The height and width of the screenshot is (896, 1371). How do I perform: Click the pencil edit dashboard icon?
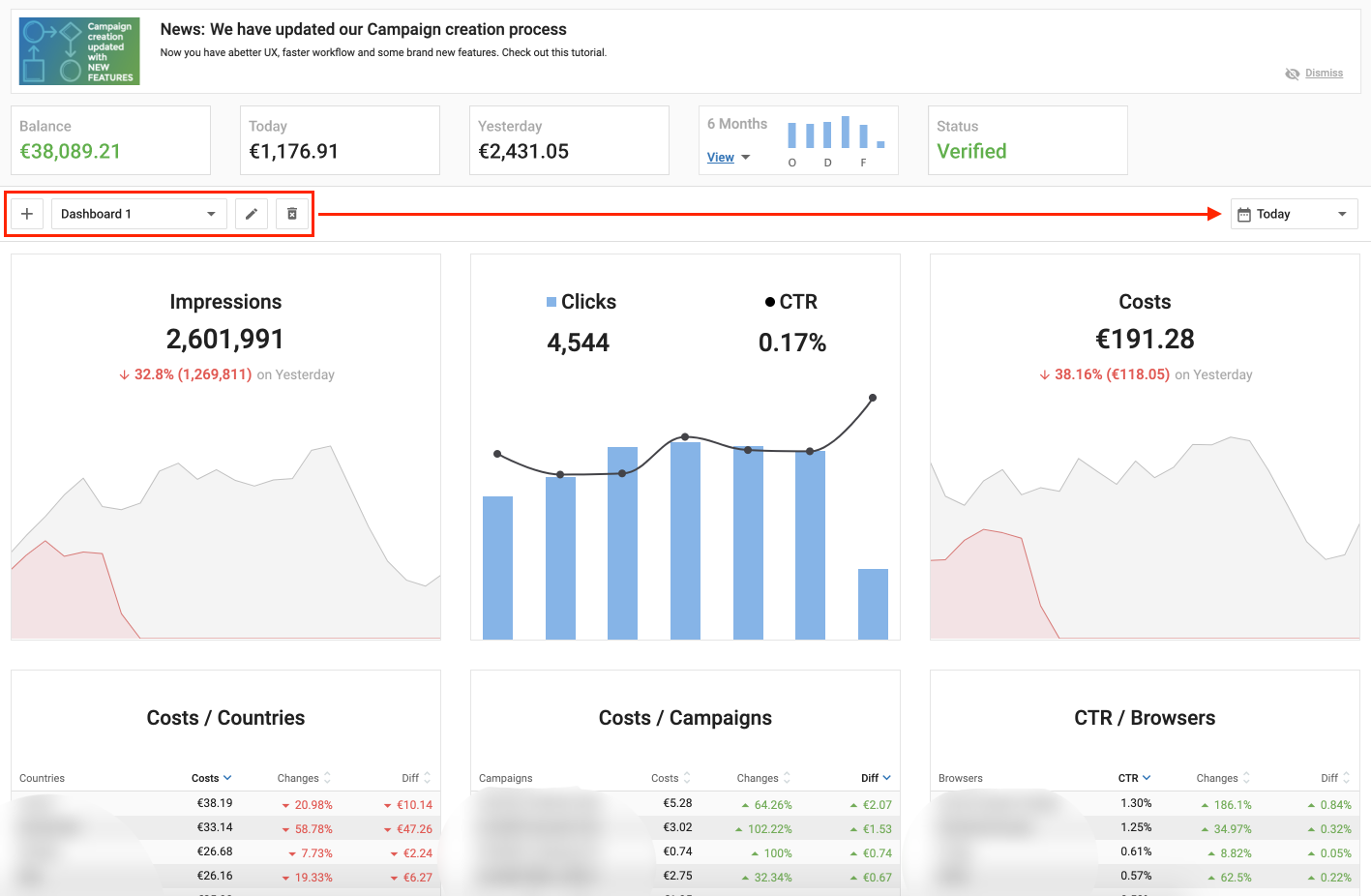click(252, 214)
